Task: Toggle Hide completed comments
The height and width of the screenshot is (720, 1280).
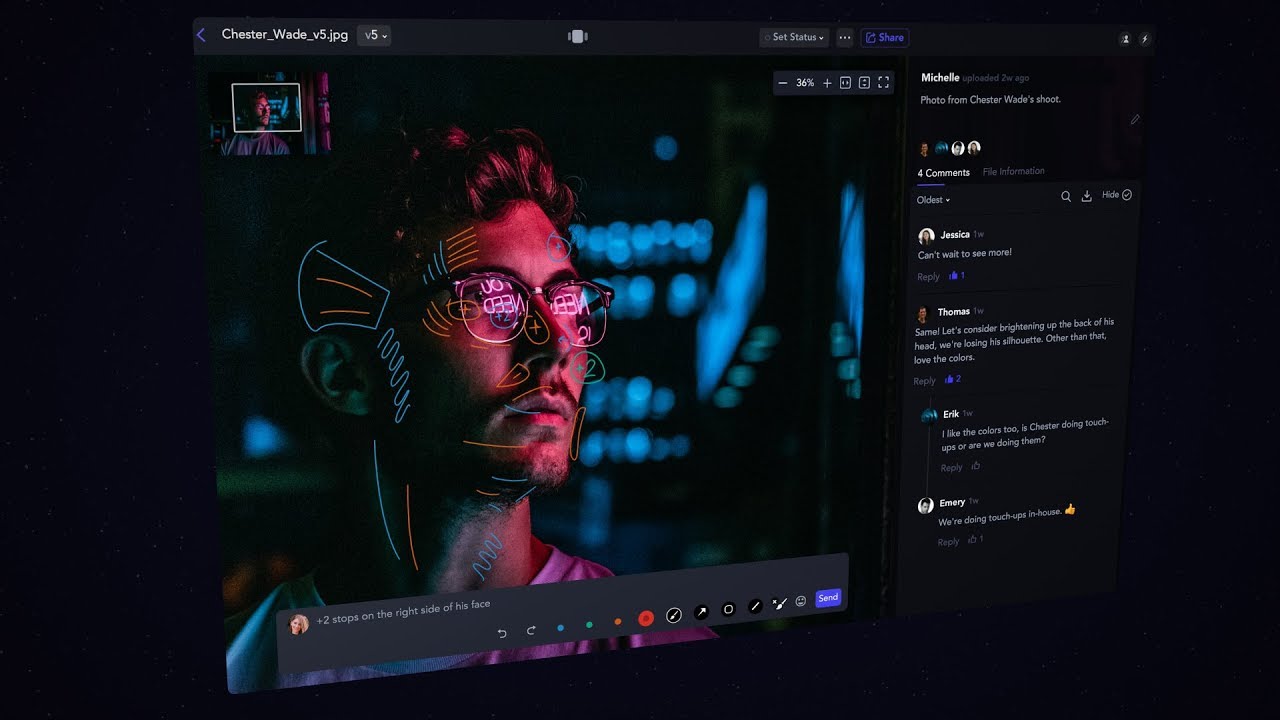Action: click(1116, 195)
